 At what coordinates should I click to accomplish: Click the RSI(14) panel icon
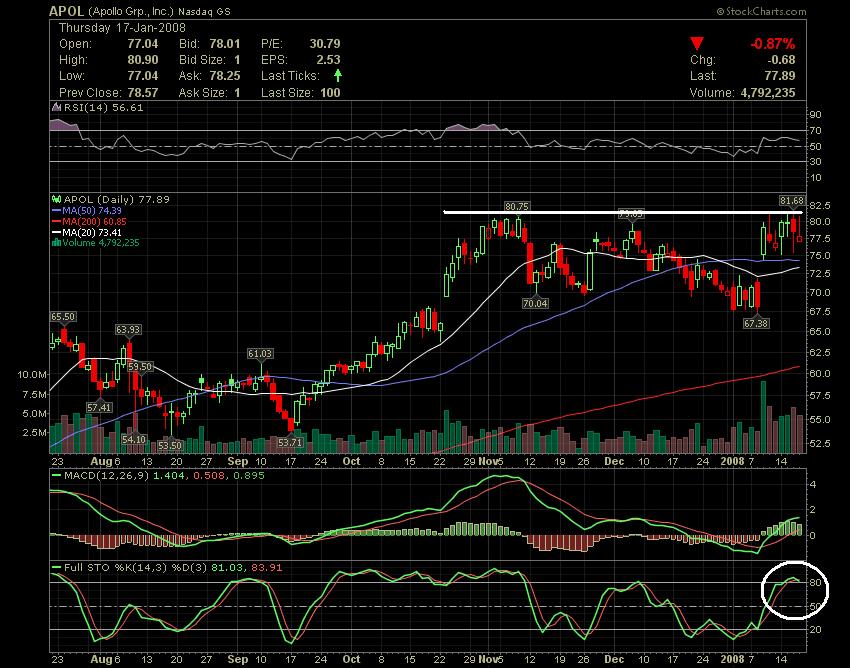[56, 107]
